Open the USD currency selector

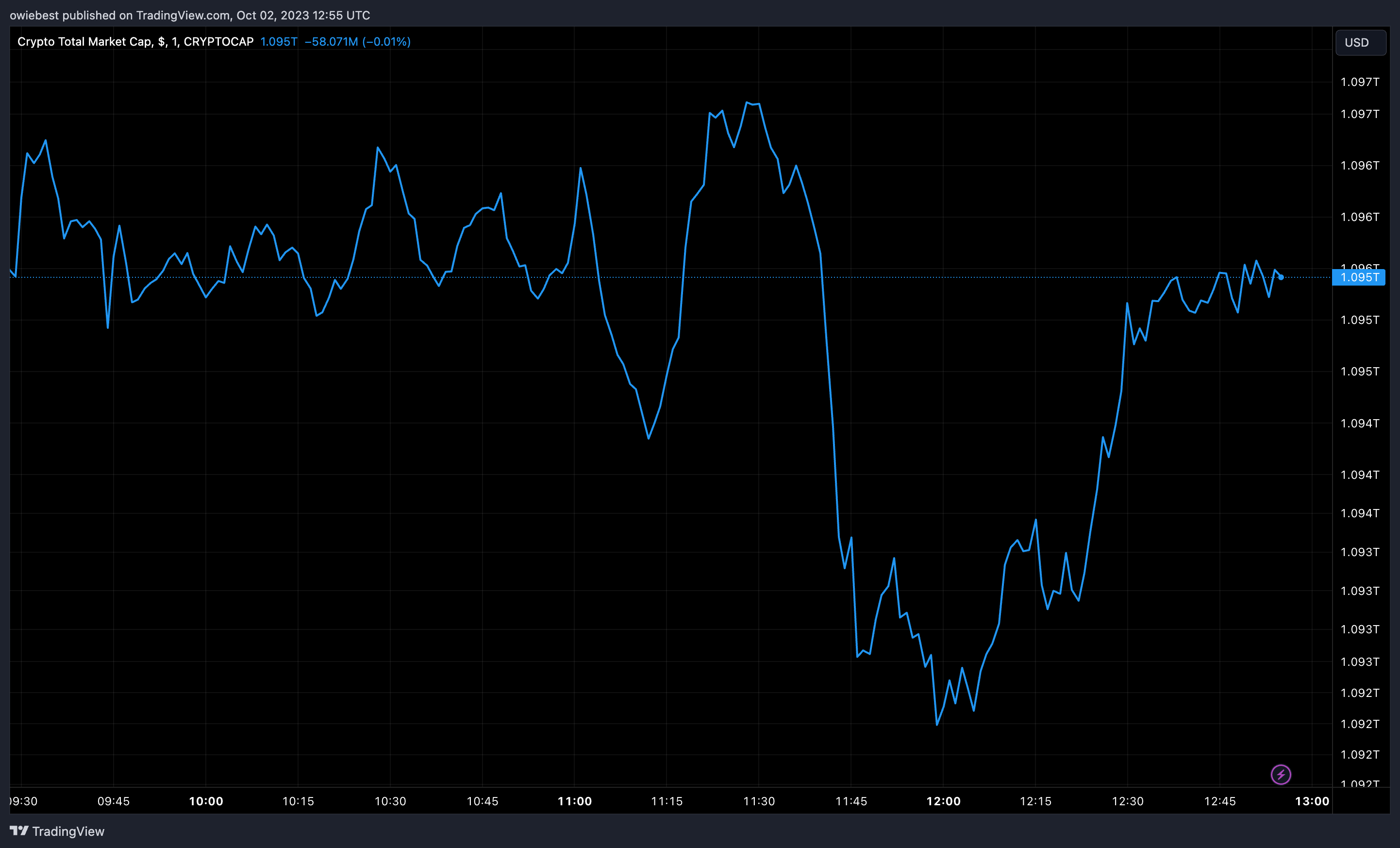(1360, 43)
